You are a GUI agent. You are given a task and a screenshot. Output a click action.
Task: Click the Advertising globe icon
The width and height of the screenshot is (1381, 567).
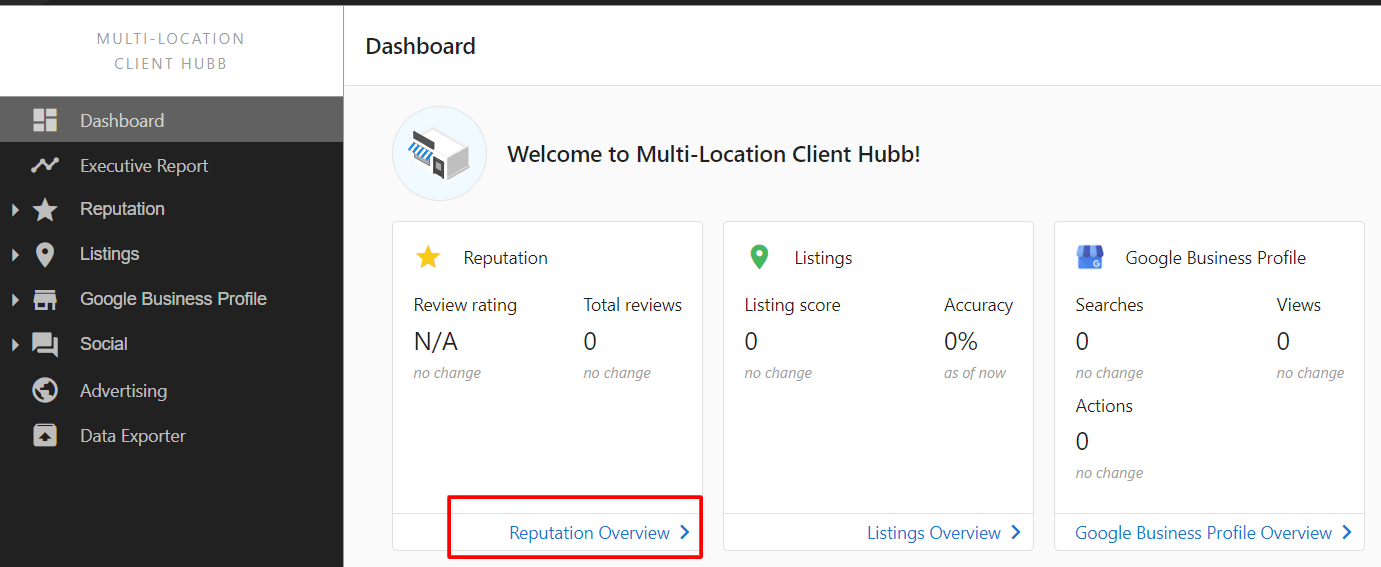tap(45, 390)
